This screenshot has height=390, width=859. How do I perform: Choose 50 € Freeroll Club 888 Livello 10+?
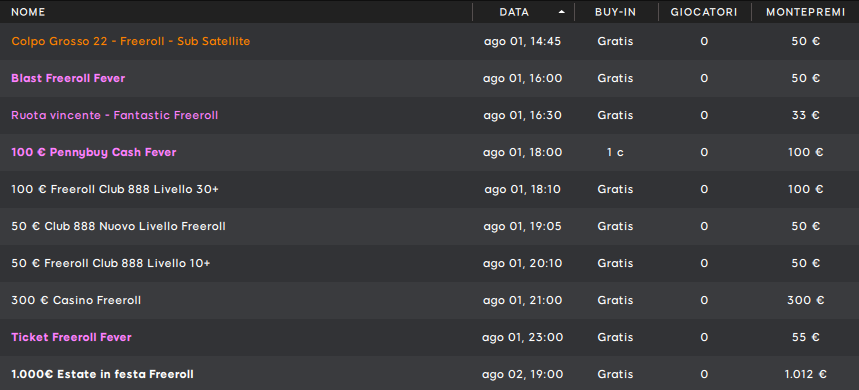430,263
